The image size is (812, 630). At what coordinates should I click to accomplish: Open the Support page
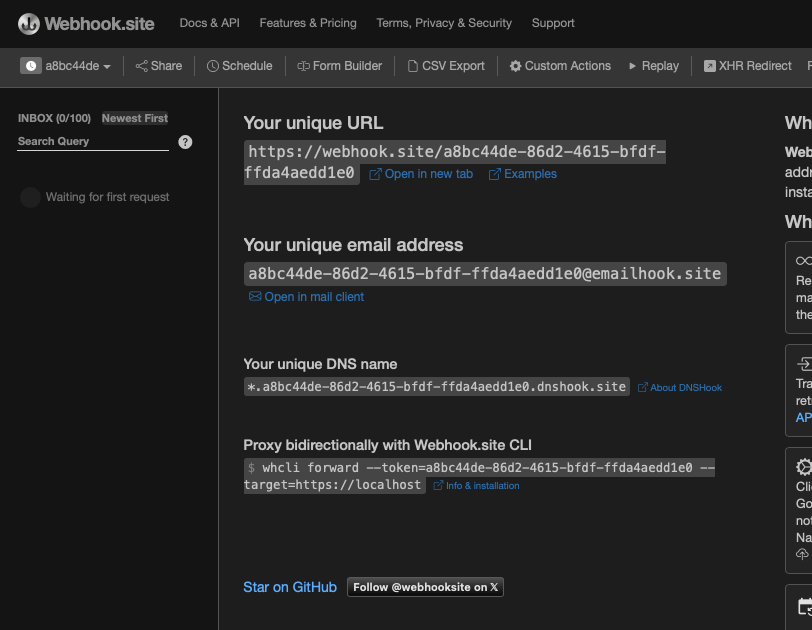tap(553, 23)
